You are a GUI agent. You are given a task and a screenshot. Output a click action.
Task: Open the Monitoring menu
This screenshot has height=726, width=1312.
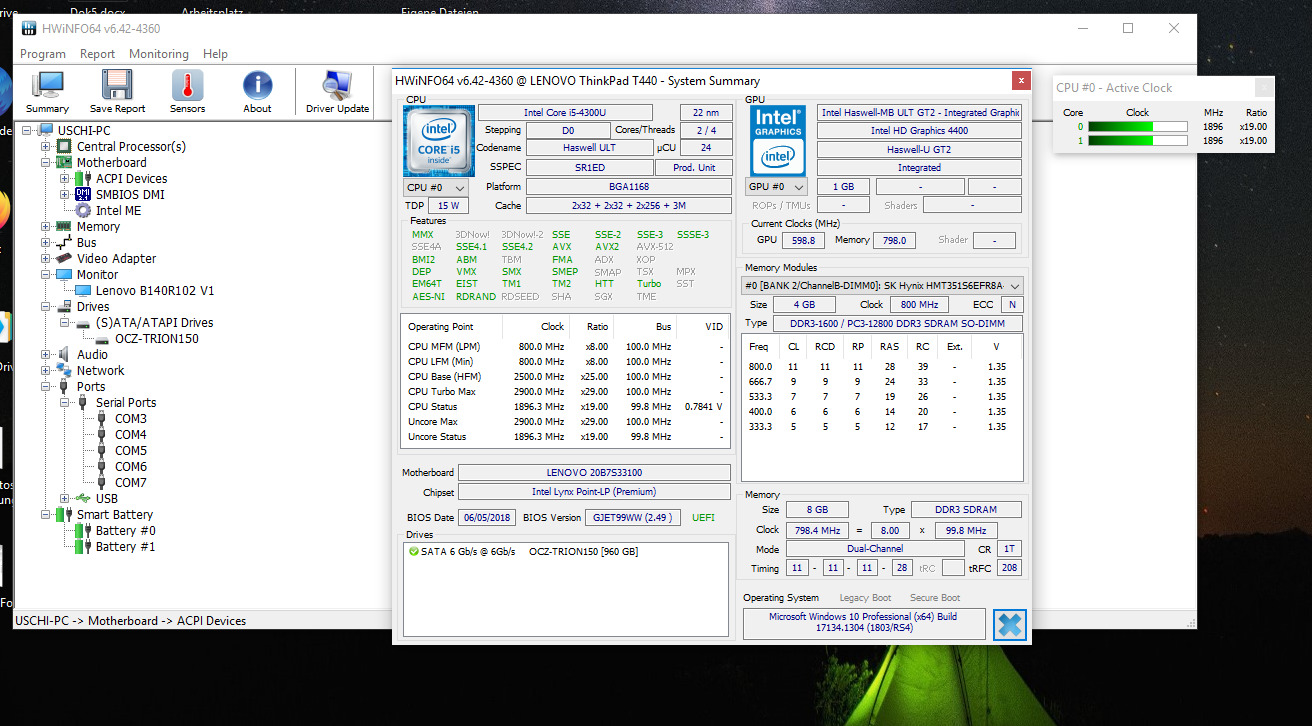tap(158, 54)
